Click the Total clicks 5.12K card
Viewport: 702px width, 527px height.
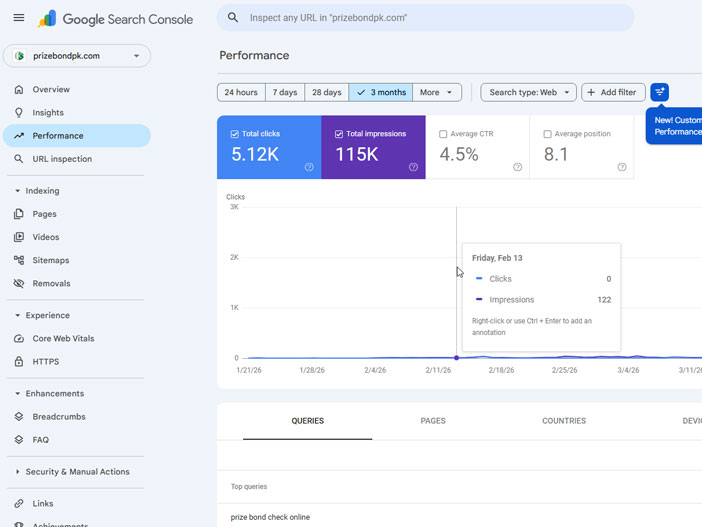269,147
